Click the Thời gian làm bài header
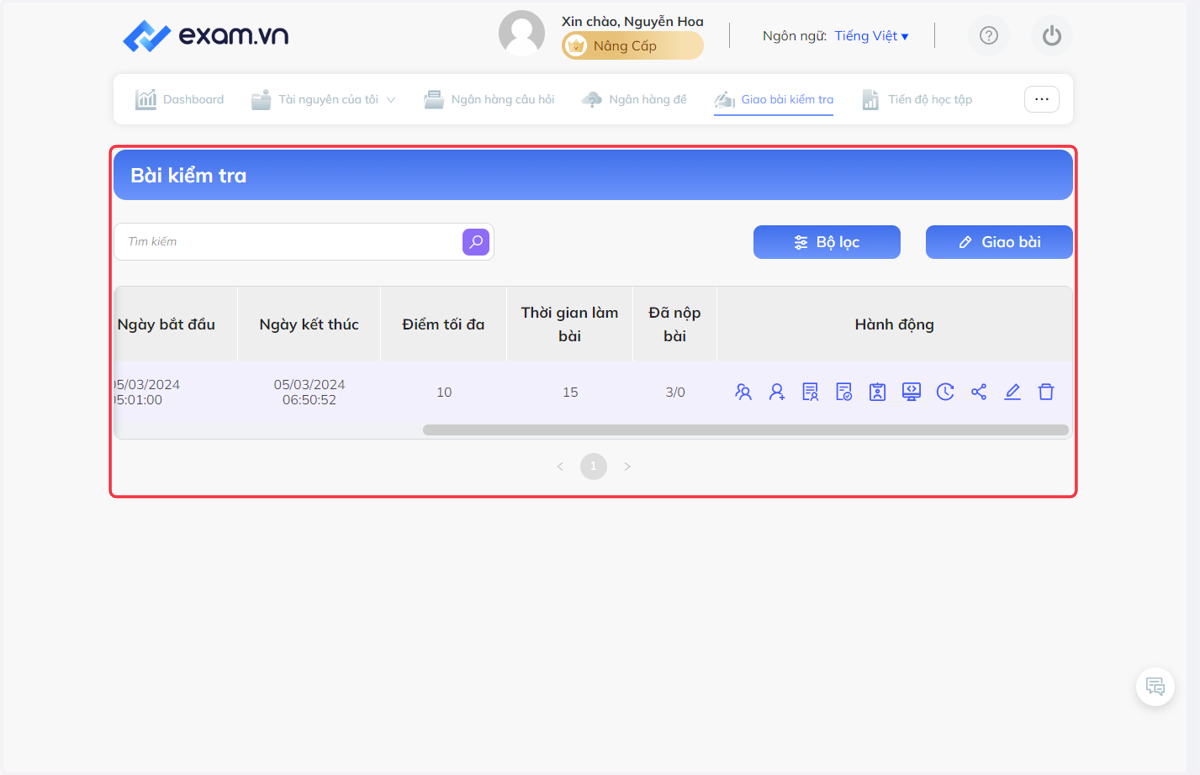Viewport: 1200px width, 775px height. coord(570,324)
